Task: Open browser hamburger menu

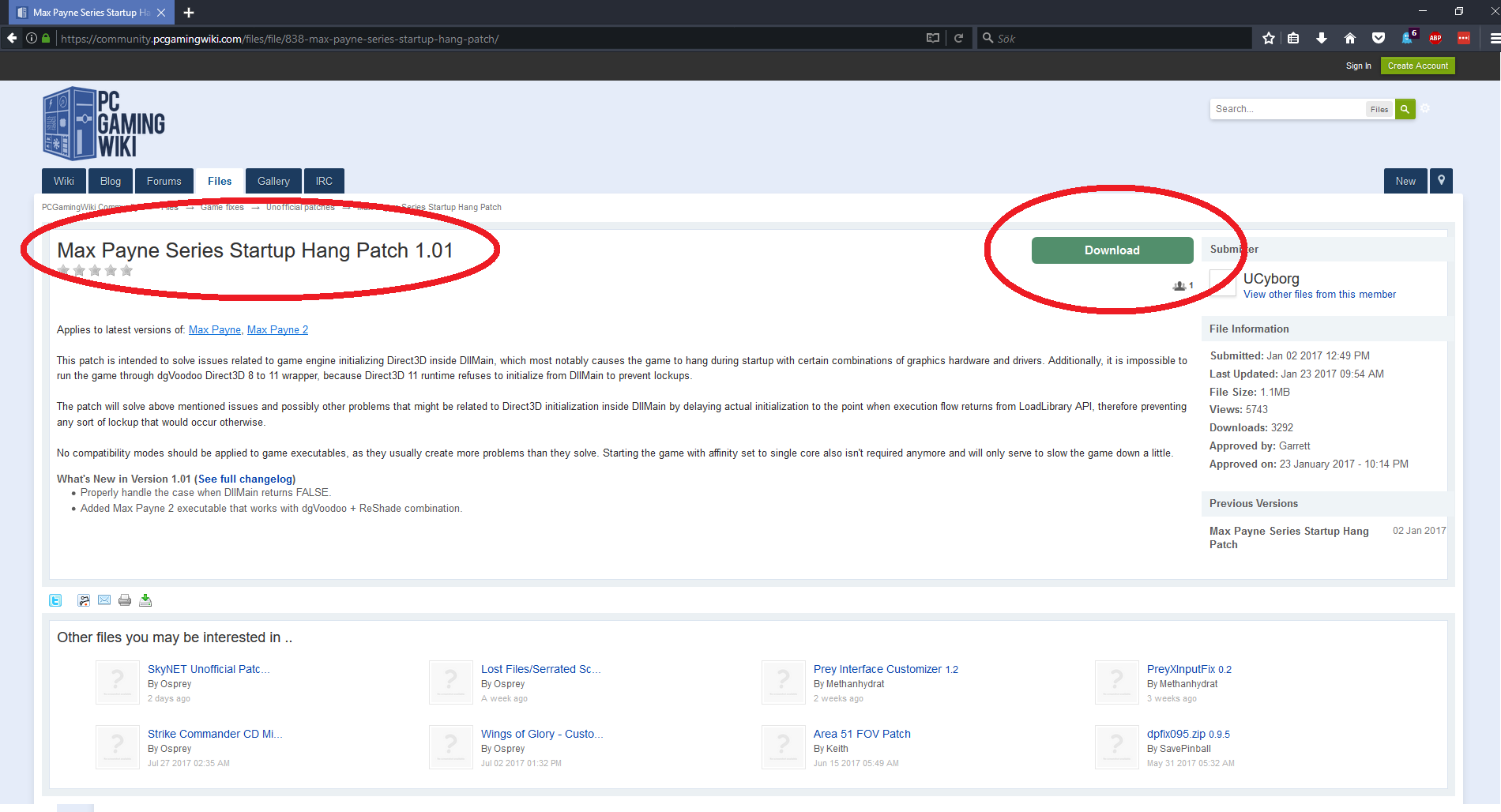Action: point(1495,38)
